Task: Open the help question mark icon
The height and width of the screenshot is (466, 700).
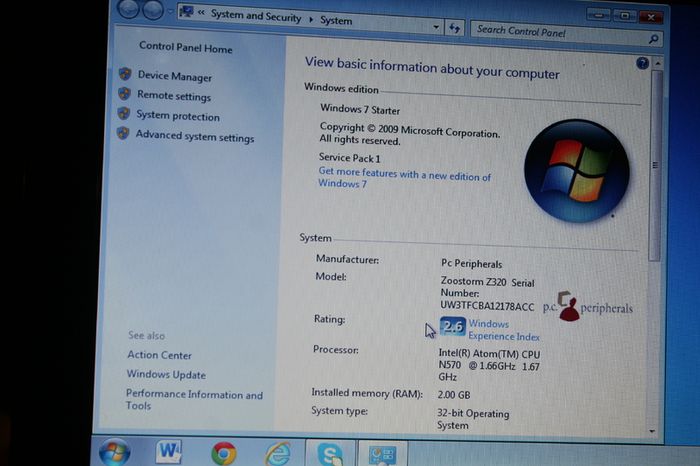Action: click(642, 63)
